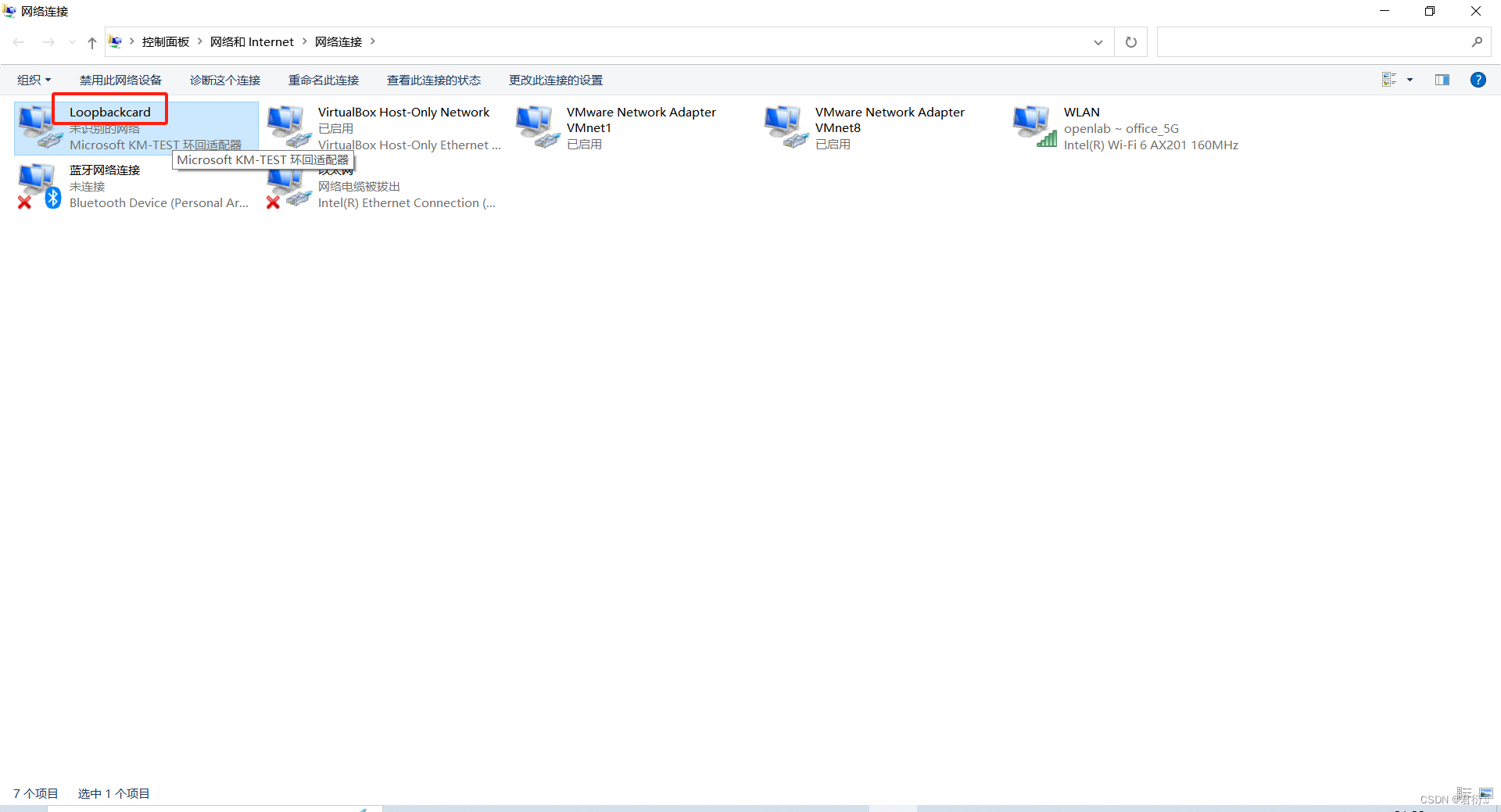Click Bluetooth Device (Personal Ar... text
The image size is (1501, 812).
(x=159, y=203)
